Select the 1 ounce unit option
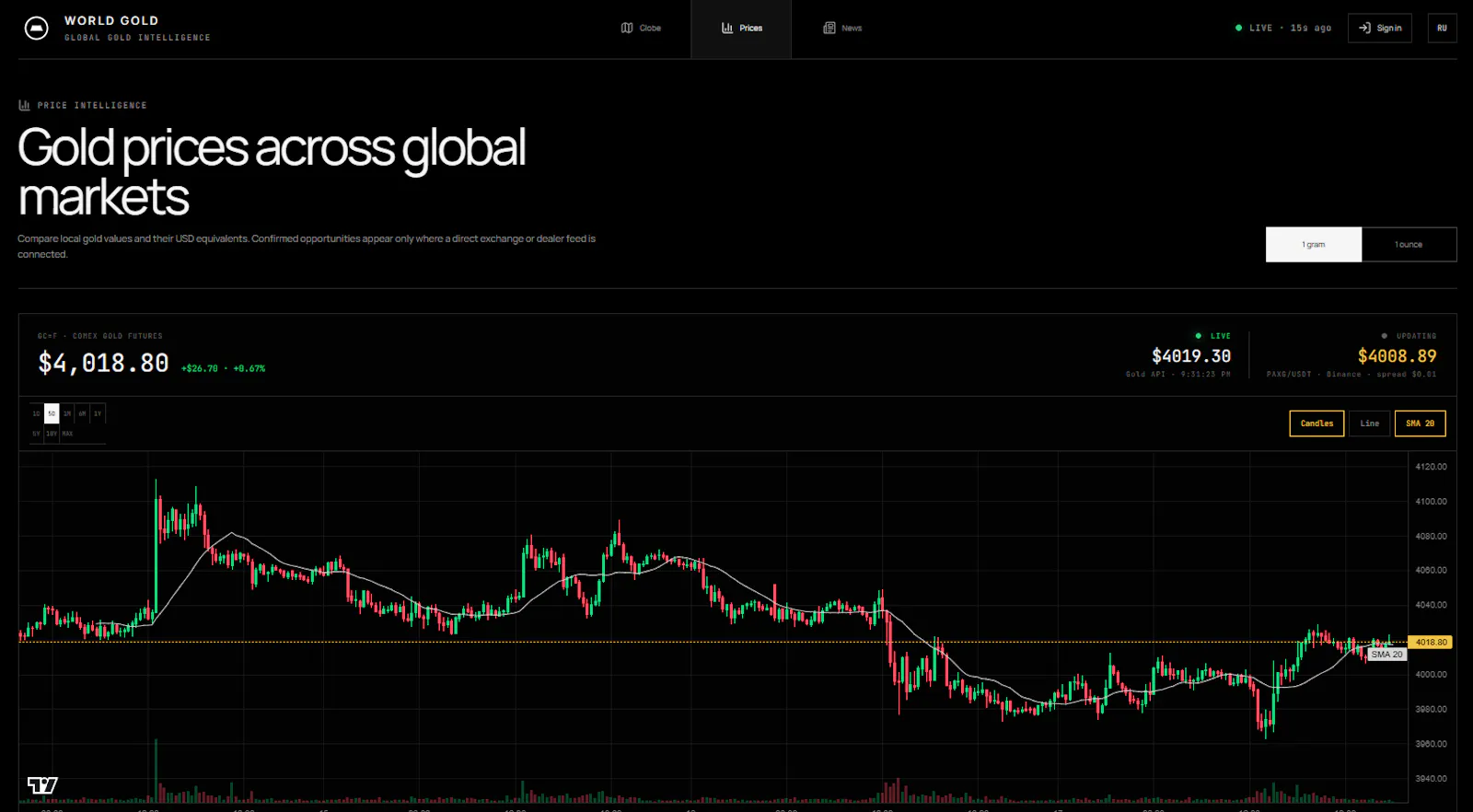The height and width of the screenshot is (812, 1473). pos(1409,245)
